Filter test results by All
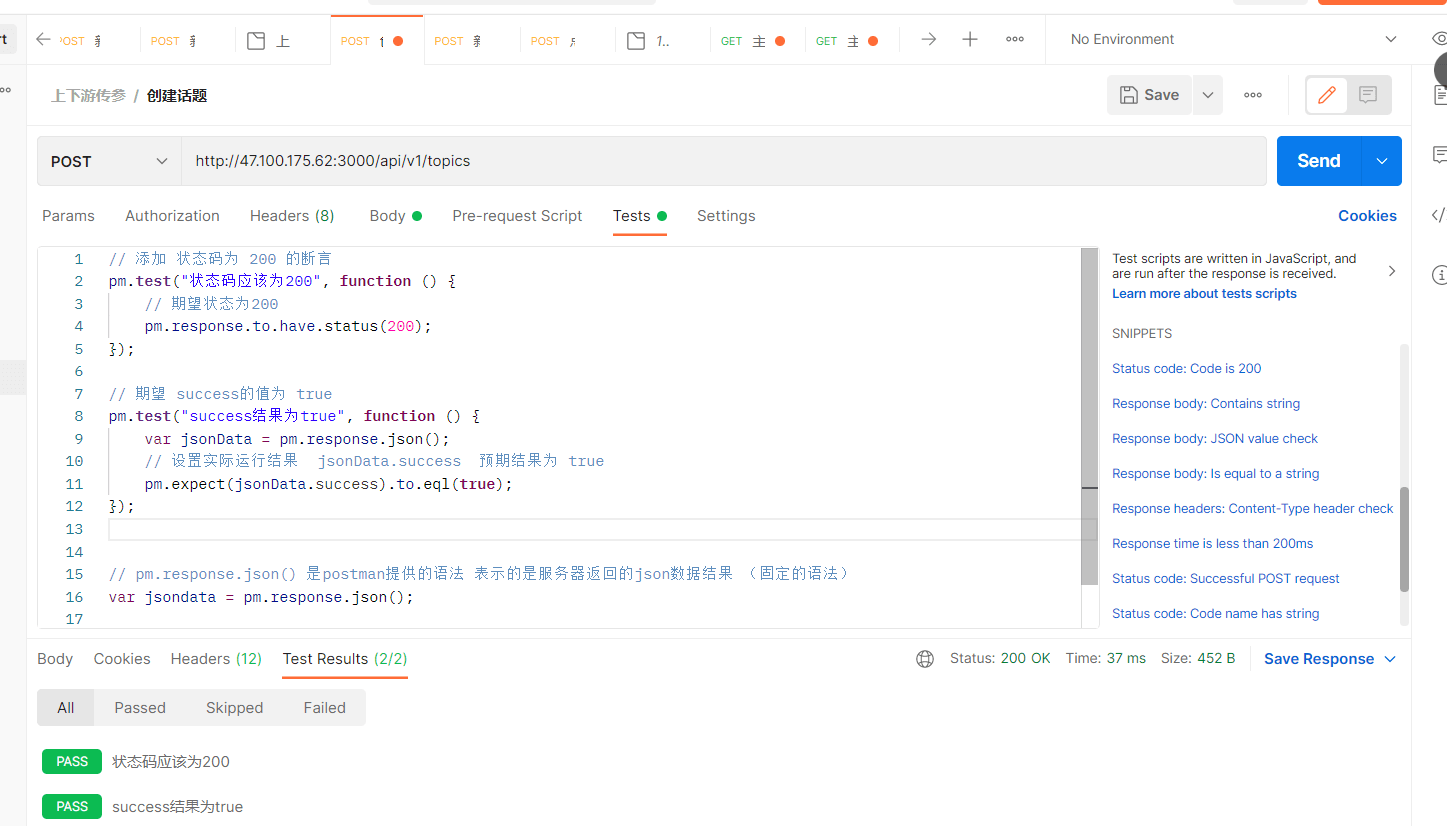The width and height of the screenshot is (1447, 826). (65, 707)
